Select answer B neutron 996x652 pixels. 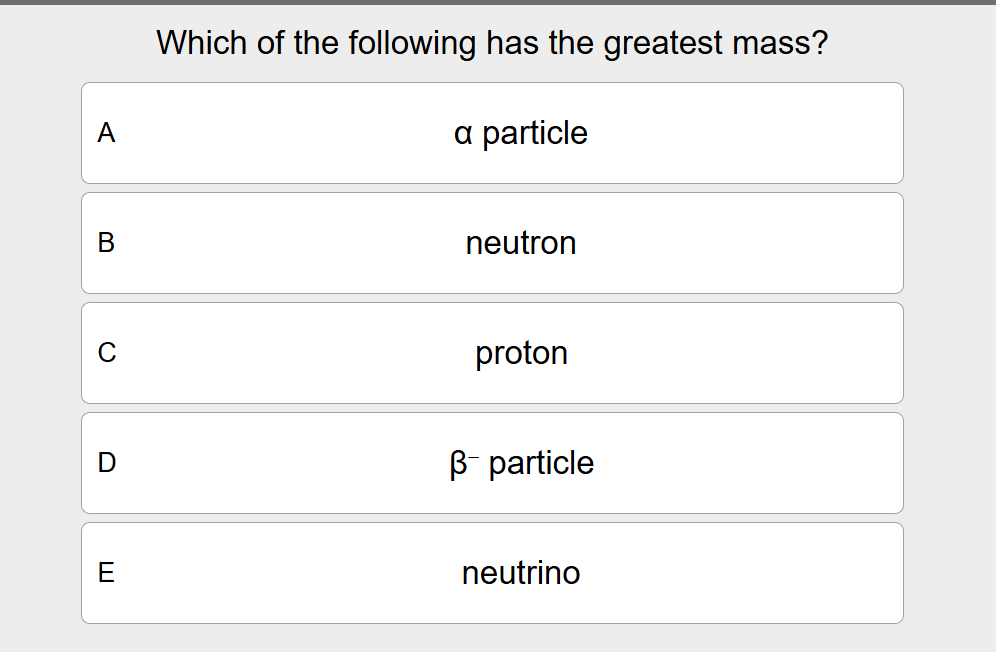[492, 243]
